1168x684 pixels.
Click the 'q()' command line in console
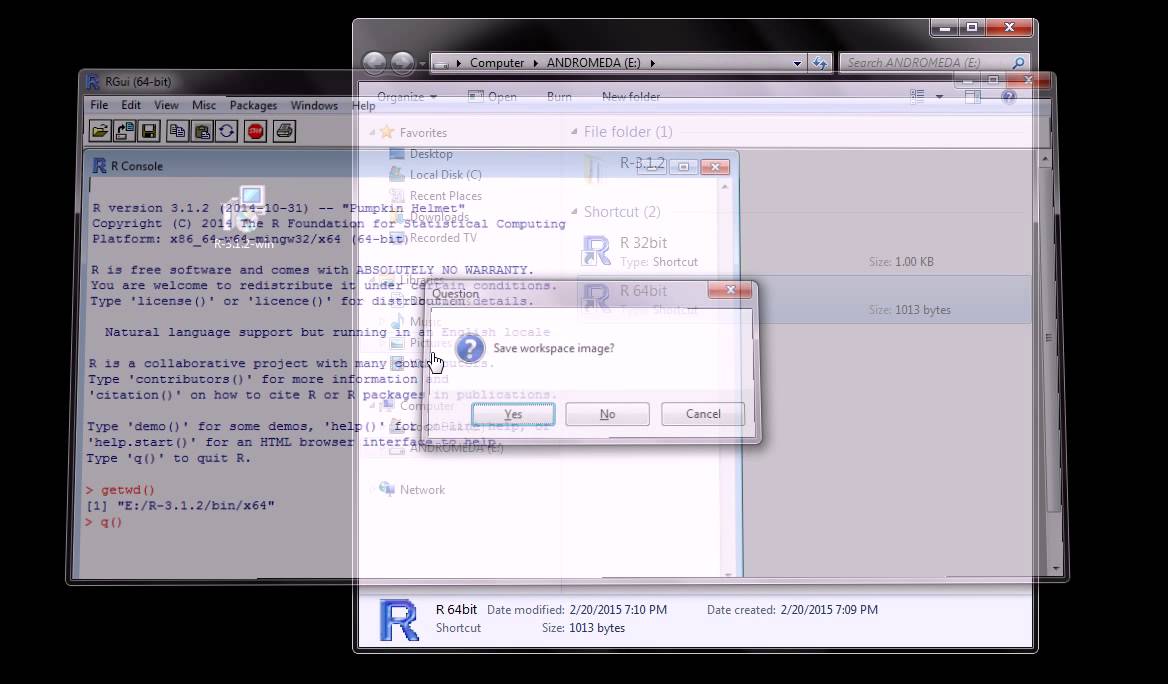click(104, 522)
